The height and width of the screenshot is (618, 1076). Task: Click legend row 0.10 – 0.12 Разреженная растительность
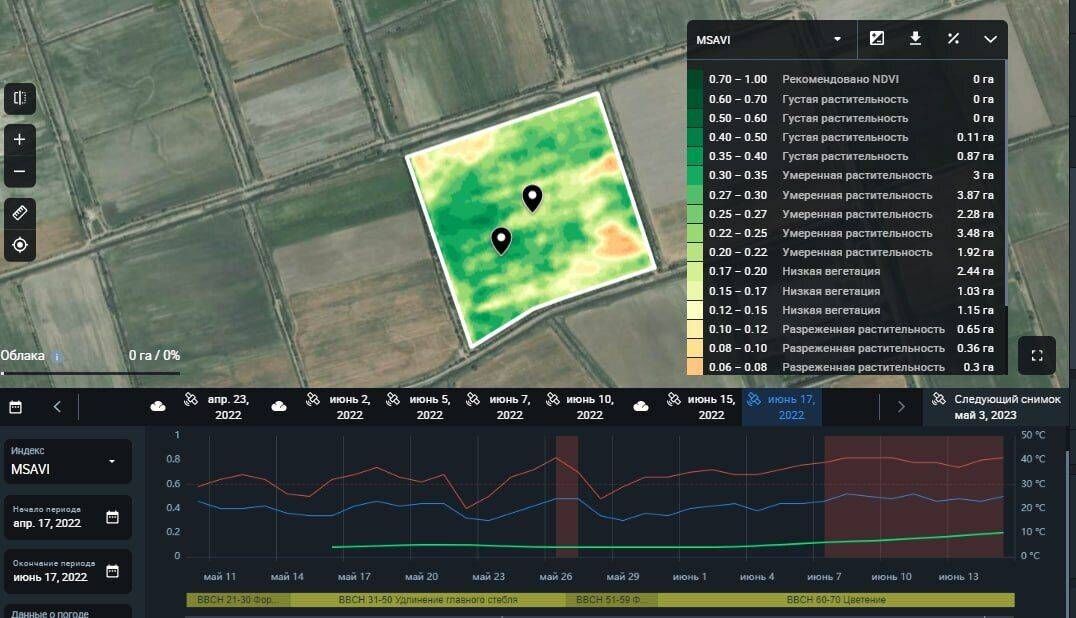(845, 329)
